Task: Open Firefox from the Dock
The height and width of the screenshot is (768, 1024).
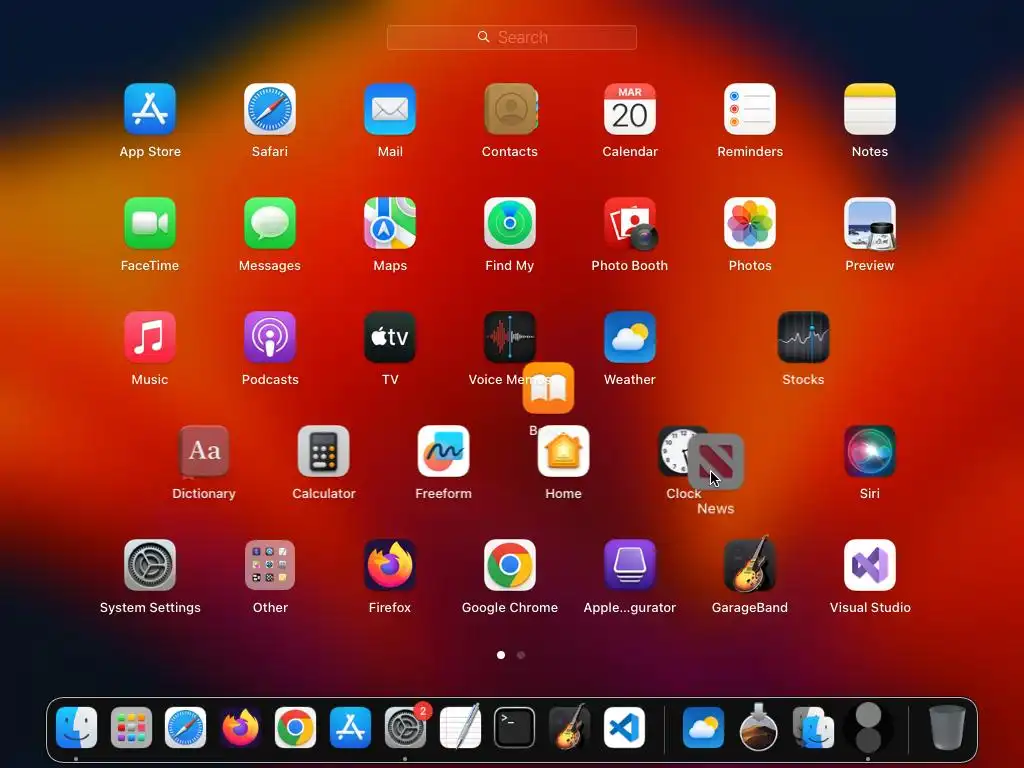Action: pyautogui.click(x=240, y=728)
